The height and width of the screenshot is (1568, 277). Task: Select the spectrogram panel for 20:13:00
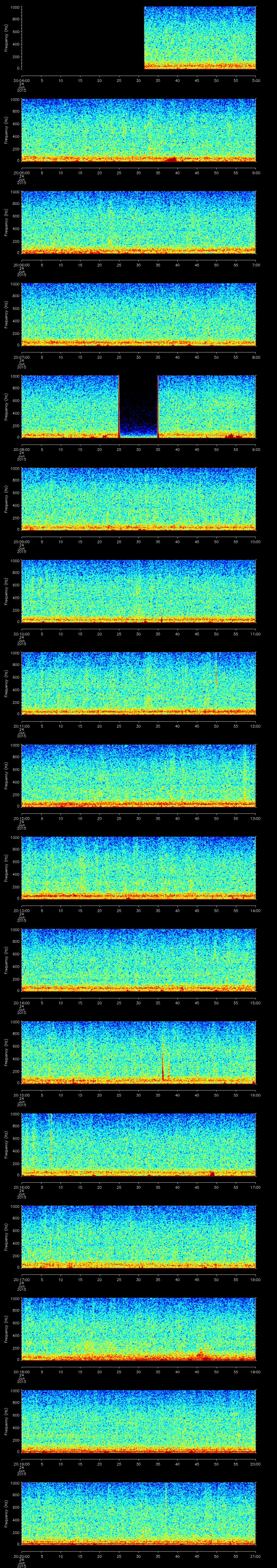(138, 868)
